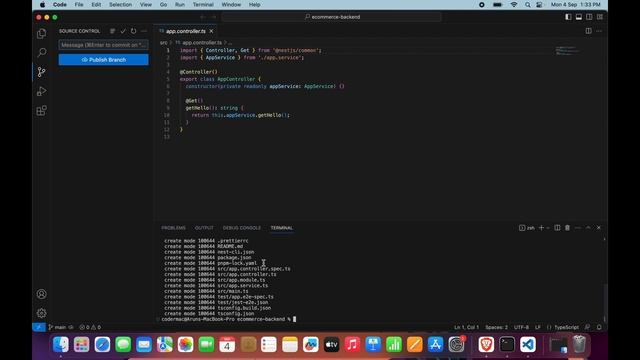Change end of line sequence LF

pos(538,327)
